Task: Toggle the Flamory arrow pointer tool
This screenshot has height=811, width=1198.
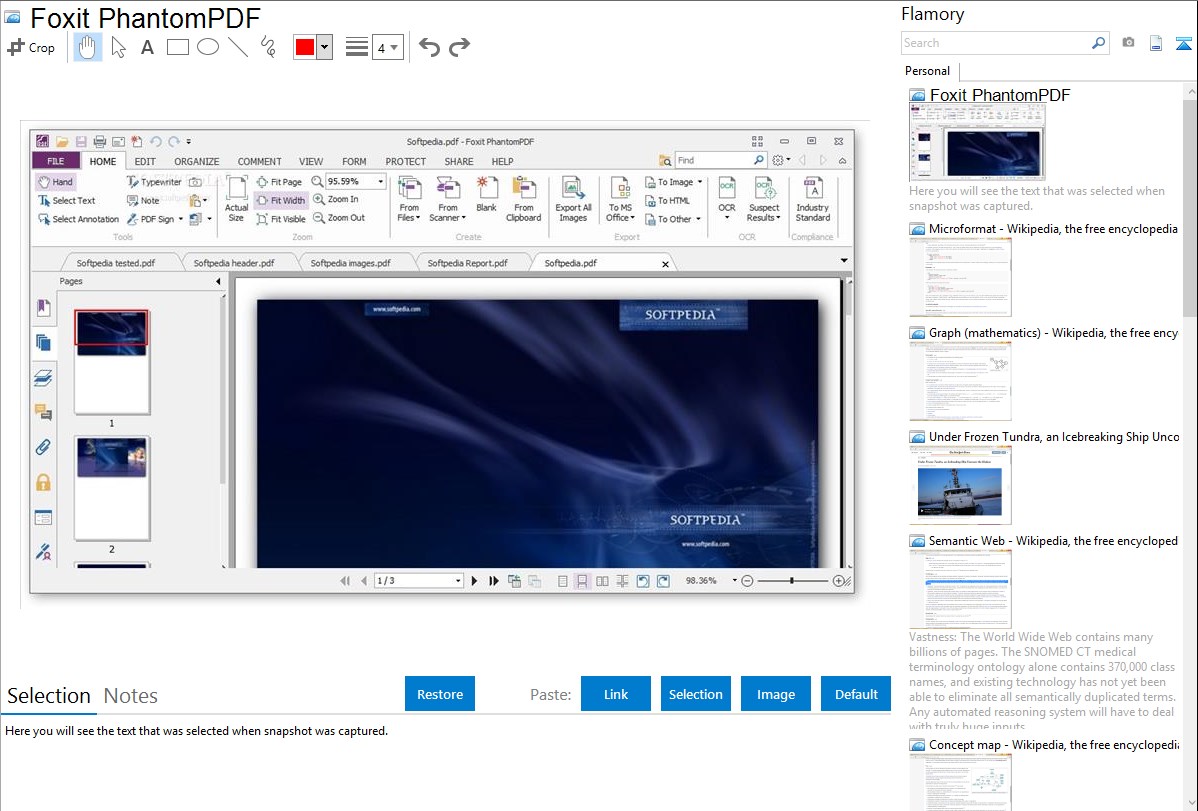Action: click(x=118, y=47)
